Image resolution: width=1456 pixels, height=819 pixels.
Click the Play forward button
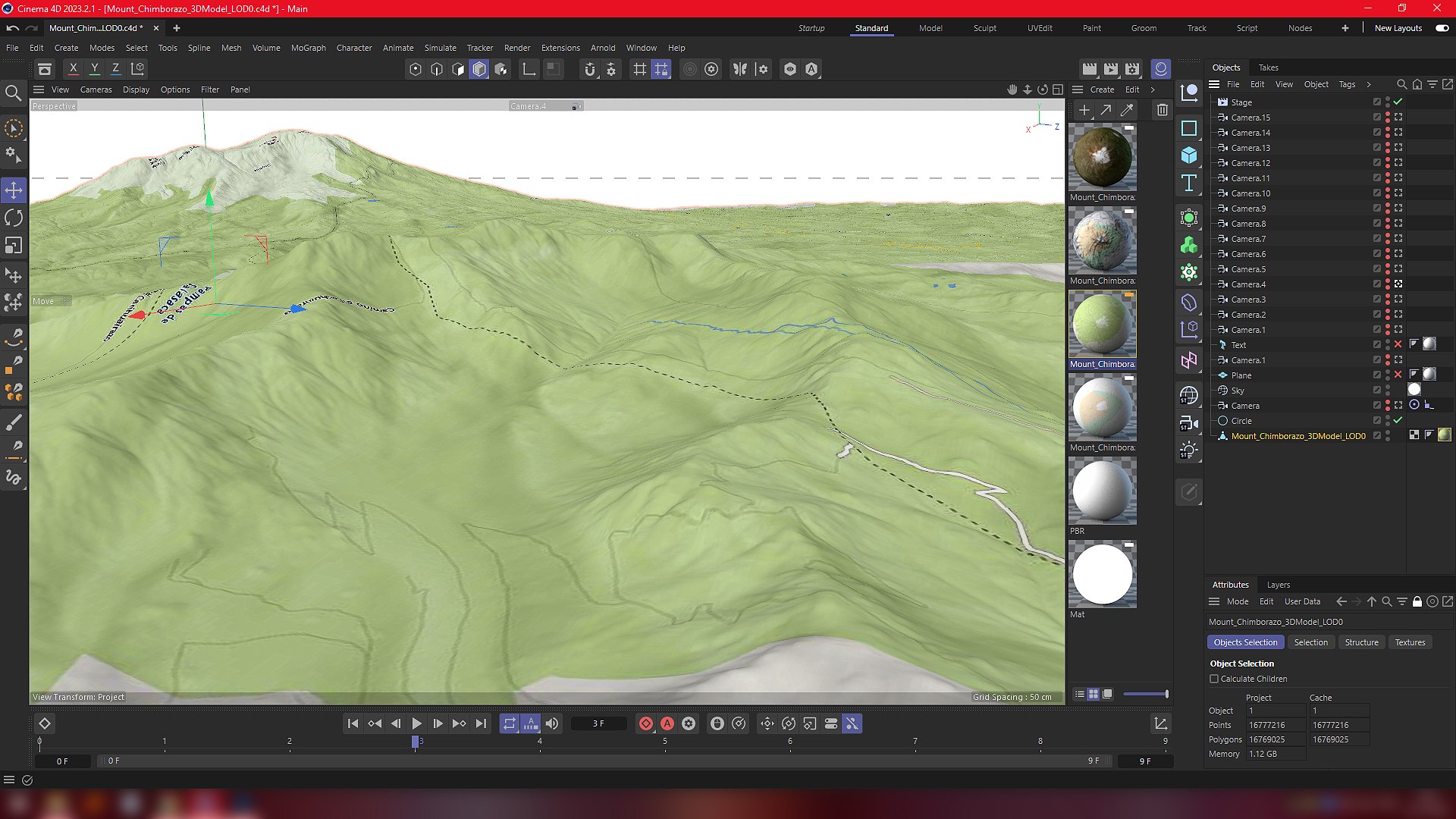[x=416, y=724]
